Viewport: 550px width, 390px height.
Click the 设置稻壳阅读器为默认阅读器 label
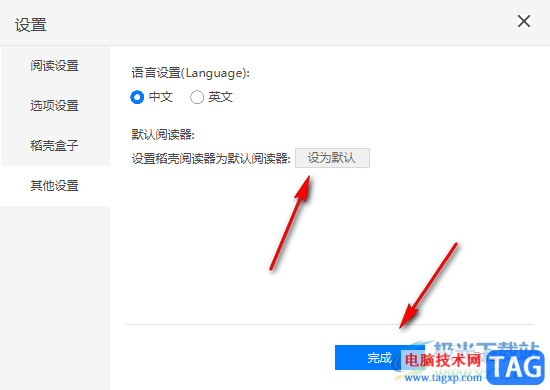pos(211,159)
